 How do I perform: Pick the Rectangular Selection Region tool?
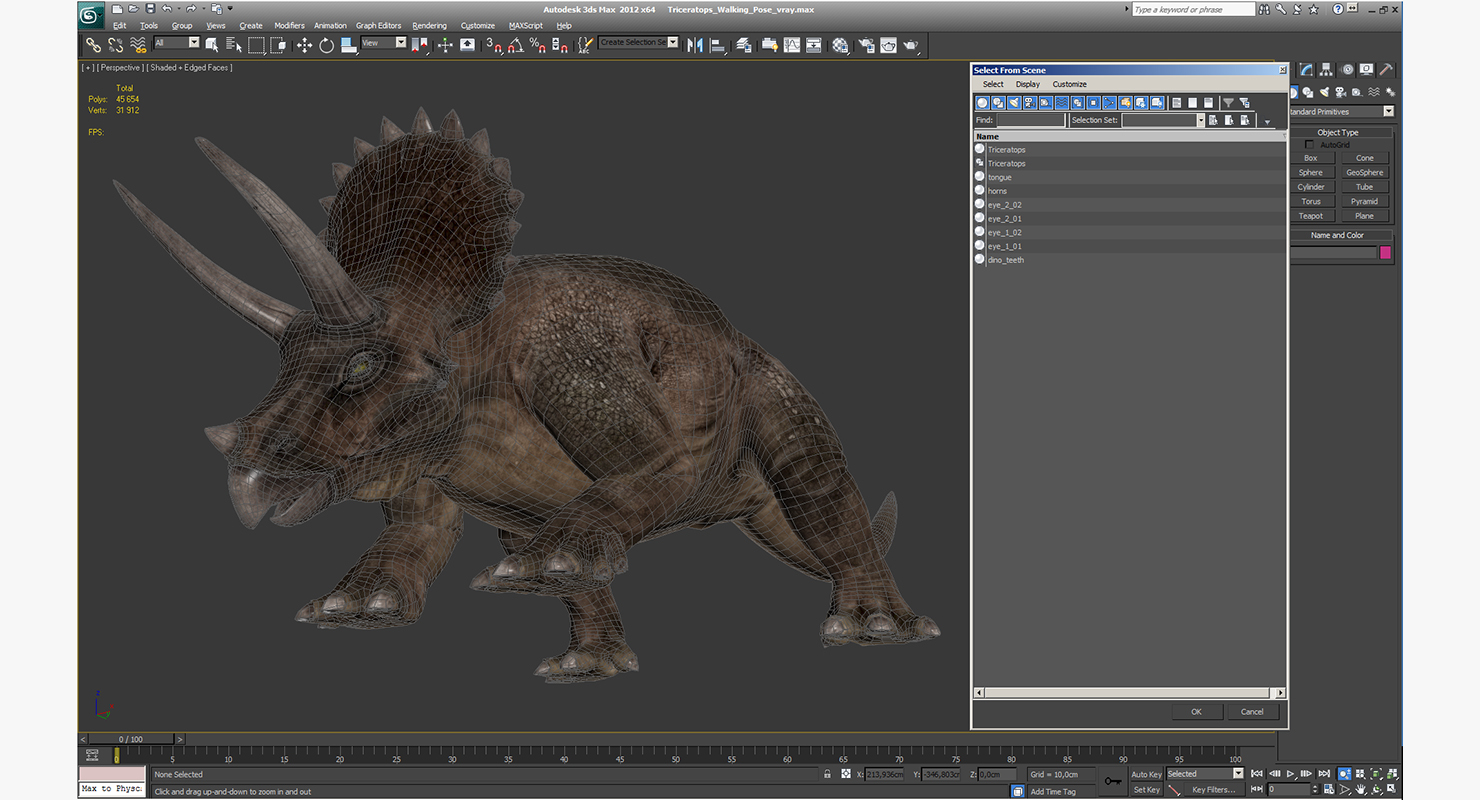point(257,45)
